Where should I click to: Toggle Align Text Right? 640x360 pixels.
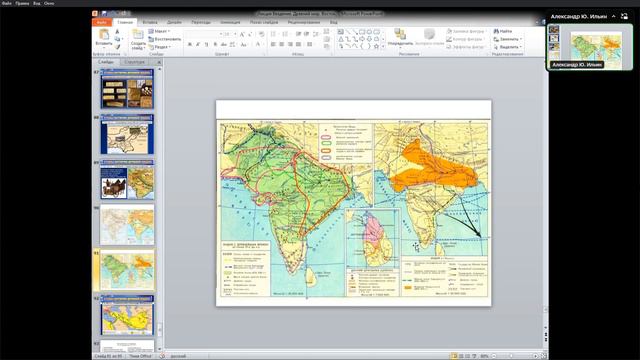point(290,44)
